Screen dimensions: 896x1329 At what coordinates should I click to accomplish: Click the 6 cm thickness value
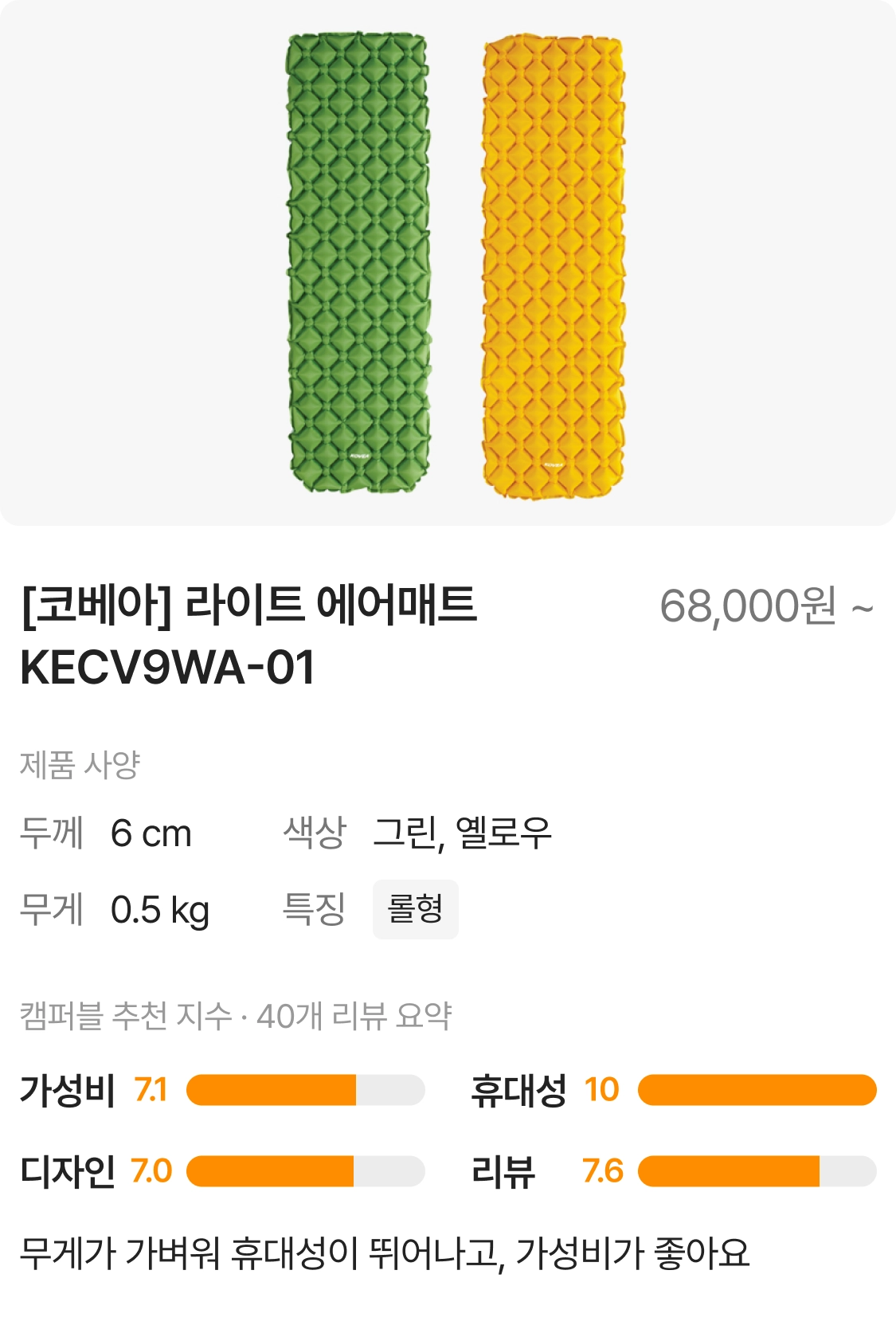point(151,833)
